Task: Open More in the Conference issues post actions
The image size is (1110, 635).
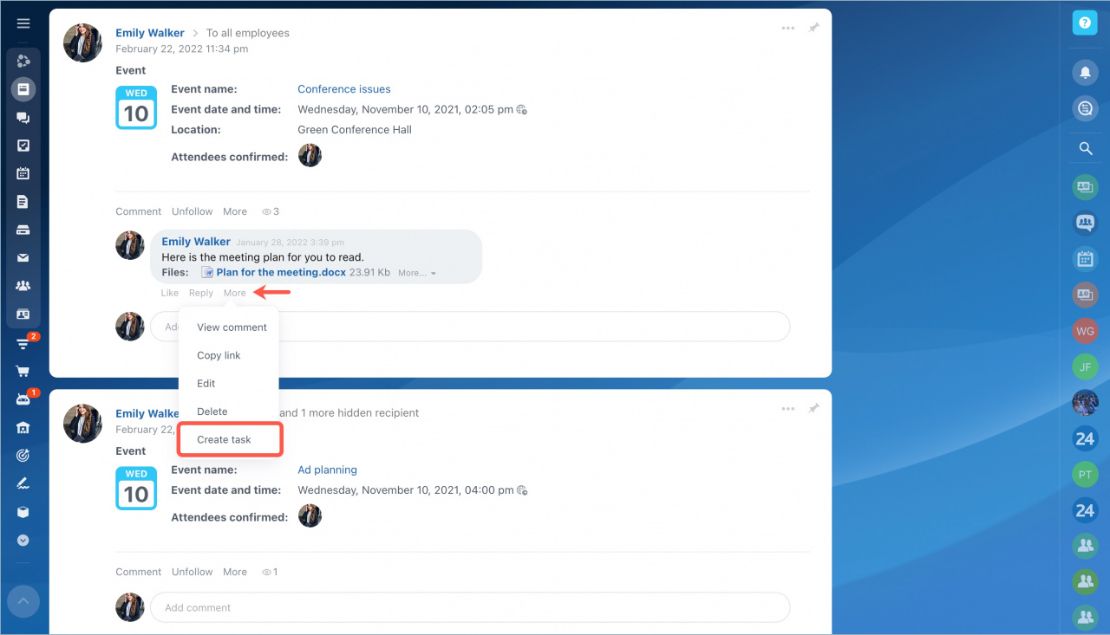Action: [x=235, y=212]
